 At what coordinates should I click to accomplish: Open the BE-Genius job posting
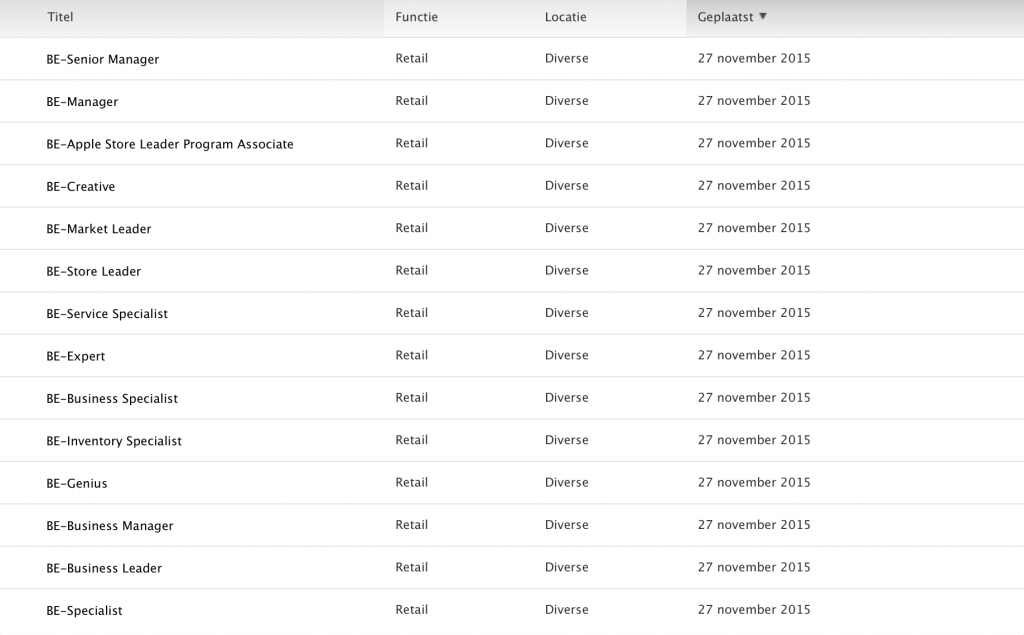pos(76,484)
